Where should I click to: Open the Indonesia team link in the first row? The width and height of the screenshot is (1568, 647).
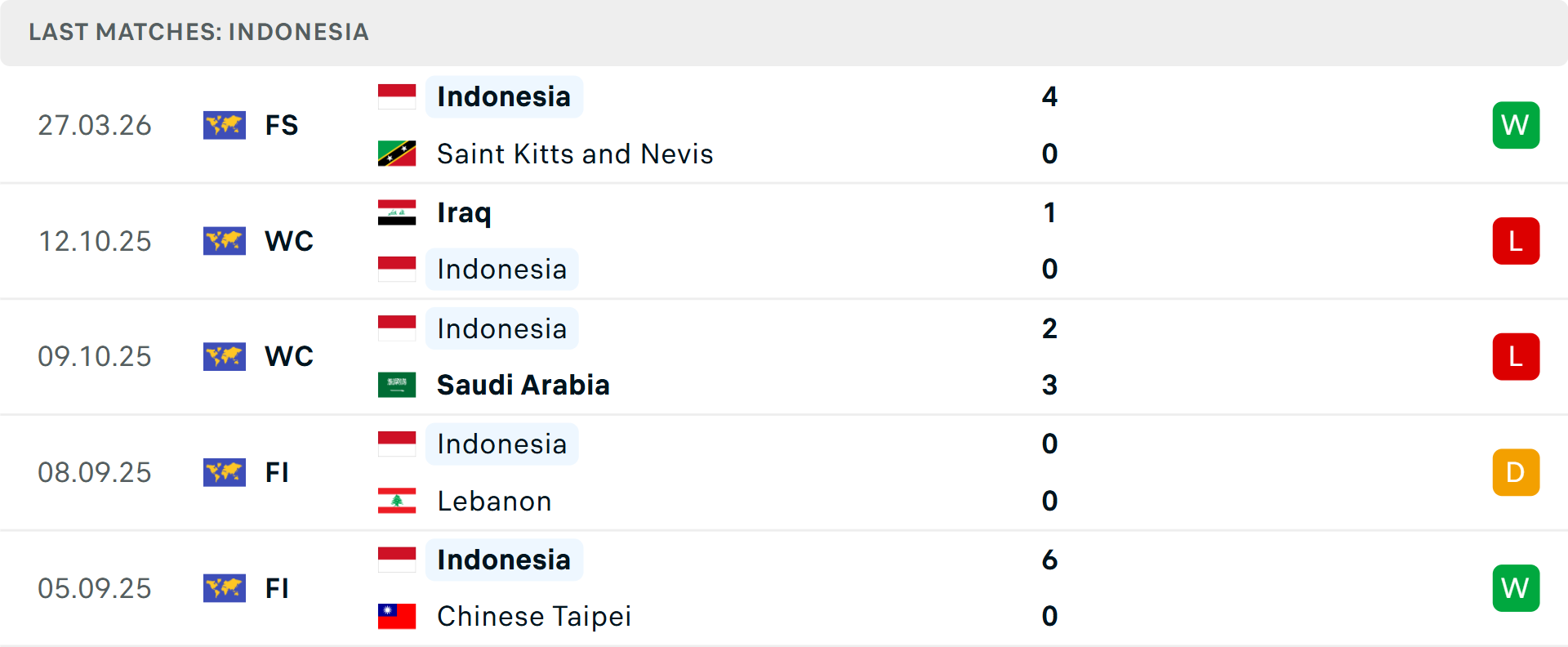click(x=504, y=96)
